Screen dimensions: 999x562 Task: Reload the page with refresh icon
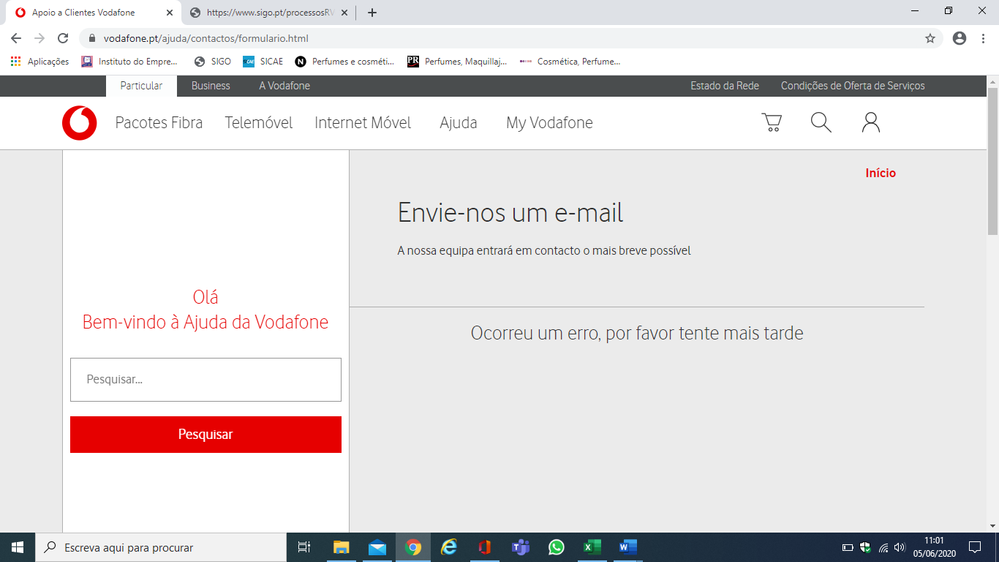coord(63,38)
